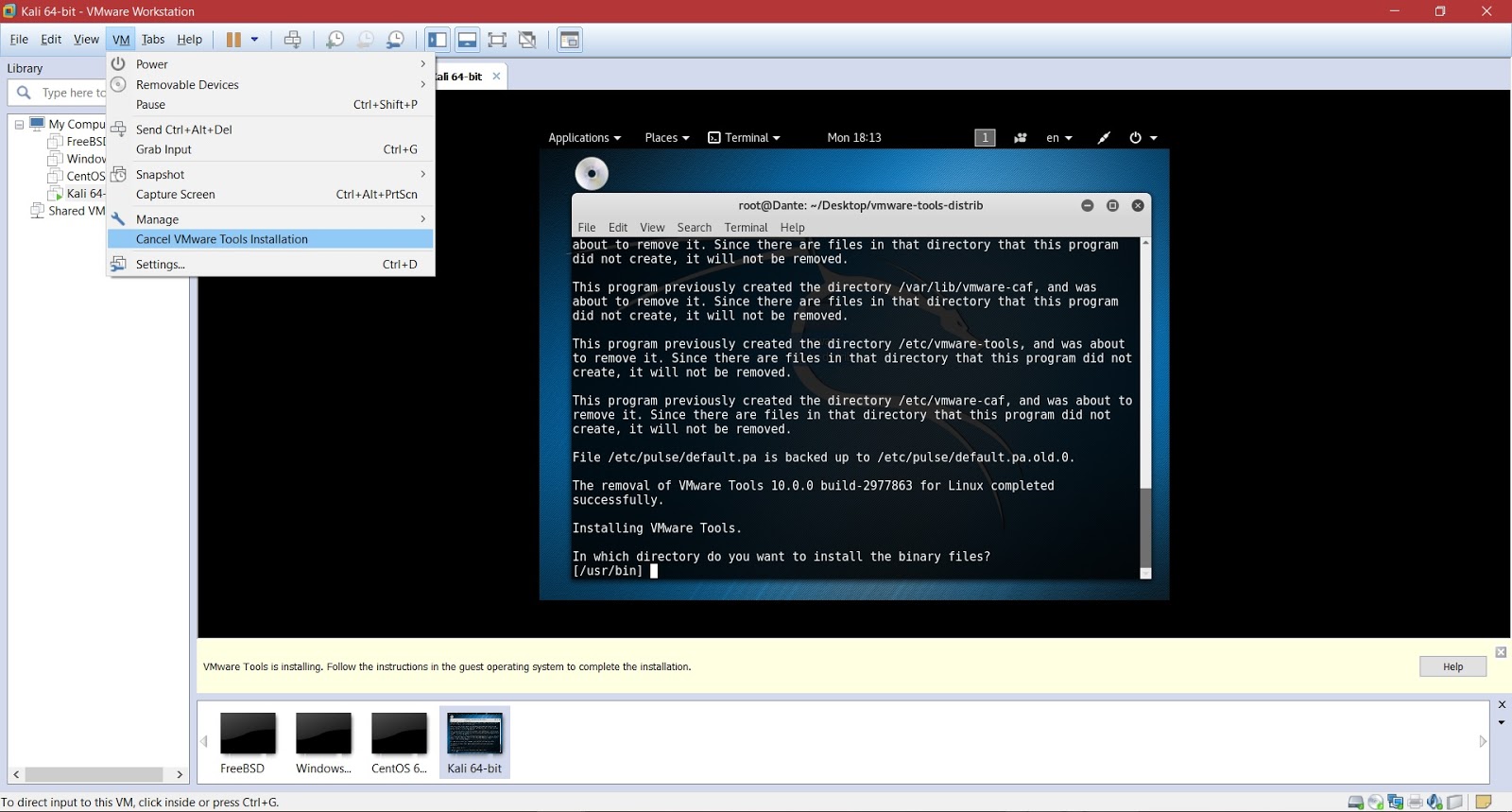
Task: Open the Terminal app menu in Kali top bar
Action: click(x=744, y=138)
